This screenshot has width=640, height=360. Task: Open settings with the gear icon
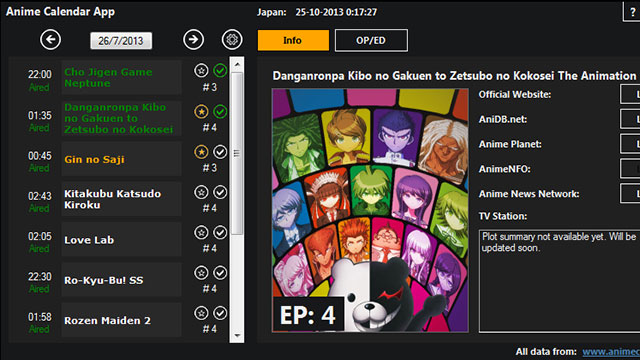tap(232, 40)
